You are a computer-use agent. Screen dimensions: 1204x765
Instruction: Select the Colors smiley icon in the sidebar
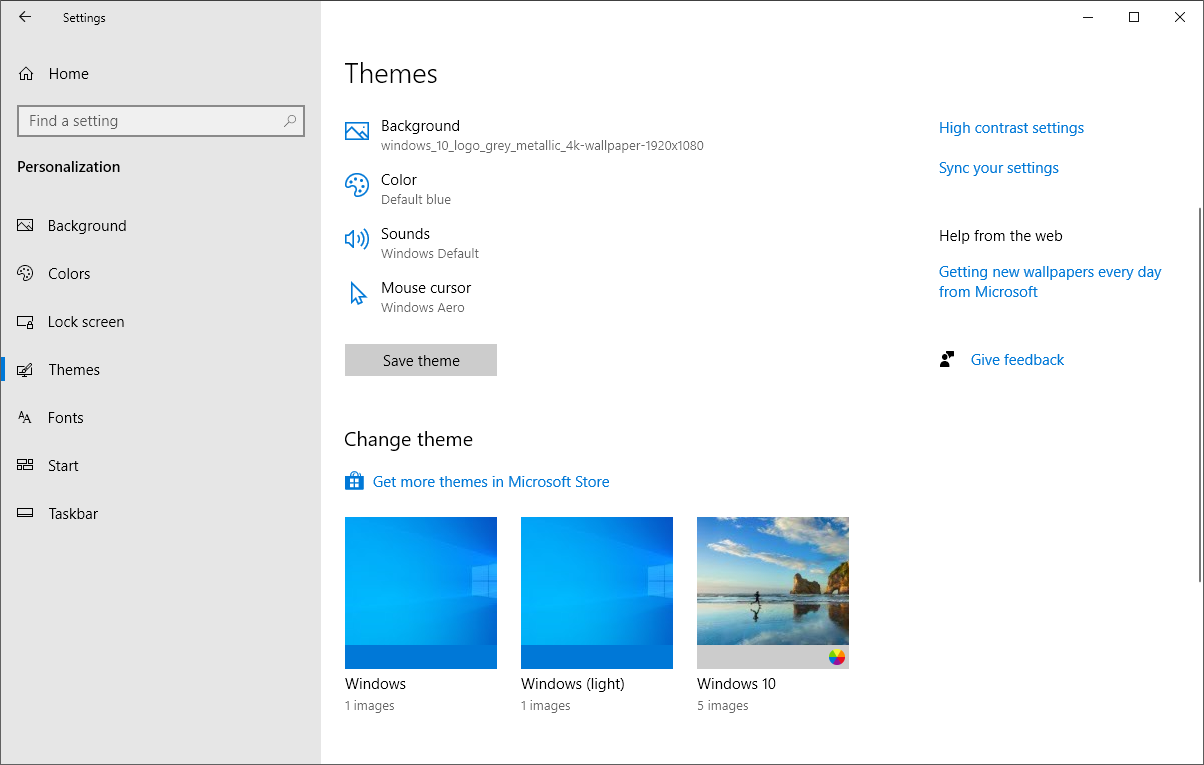tap(25, 273)
